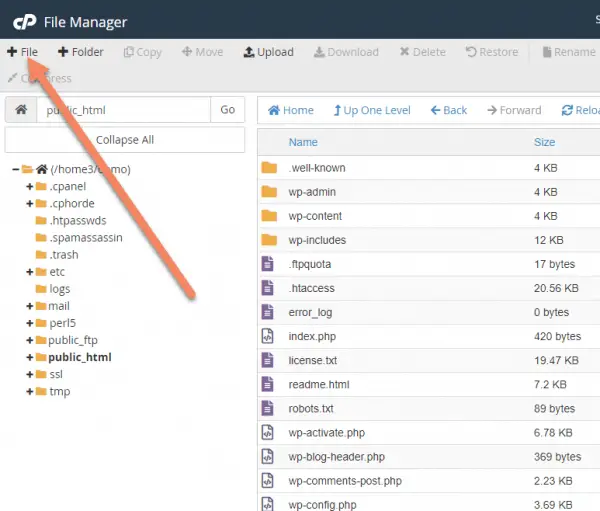Select the wp-admin folder icon
The image size is (600, 511).
point(269,191)
